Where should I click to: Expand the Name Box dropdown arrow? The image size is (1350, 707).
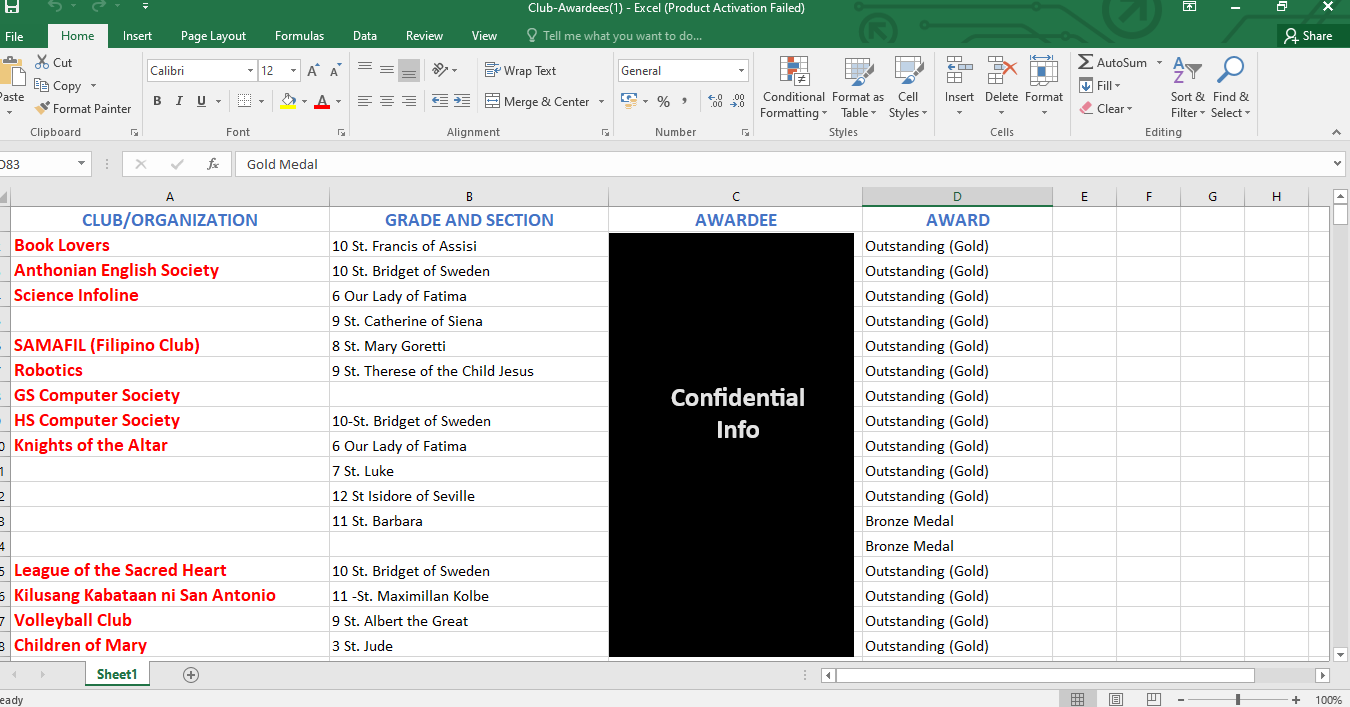coord(81,164)
